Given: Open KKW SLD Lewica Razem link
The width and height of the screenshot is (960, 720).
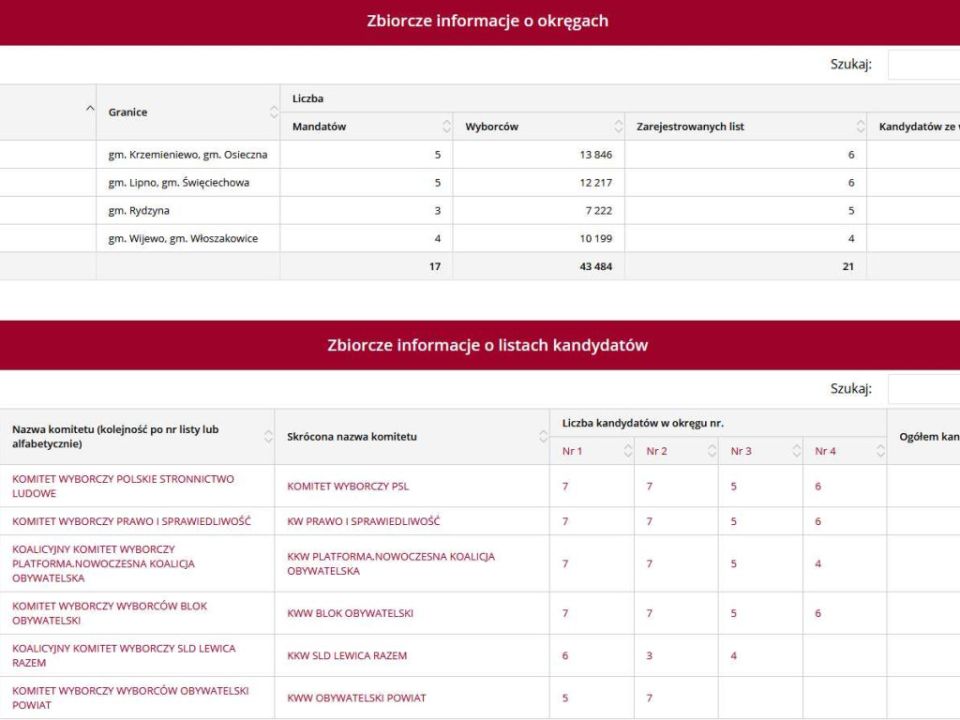Looking at the screenshot, I should [x=347, y=656].
